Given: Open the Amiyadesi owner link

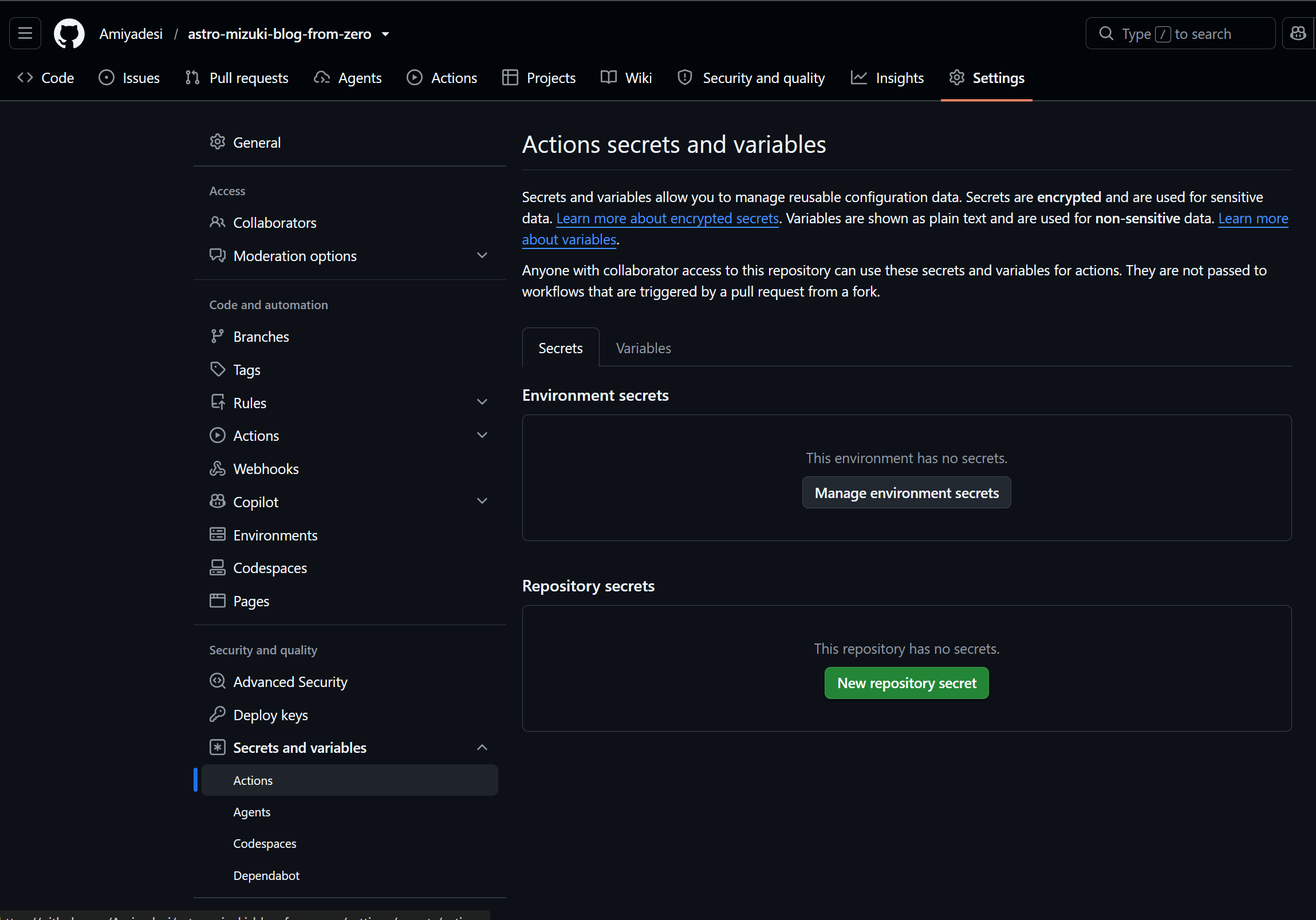Looking at the screenshot, I should pos(131,34).
